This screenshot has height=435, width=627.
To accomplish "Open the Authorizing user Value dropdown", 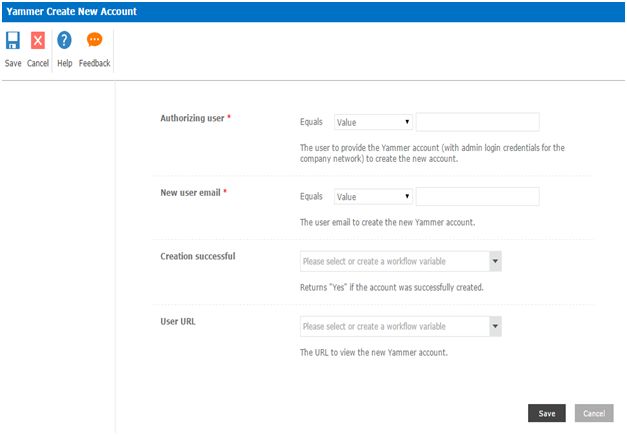I will [373, 122].
